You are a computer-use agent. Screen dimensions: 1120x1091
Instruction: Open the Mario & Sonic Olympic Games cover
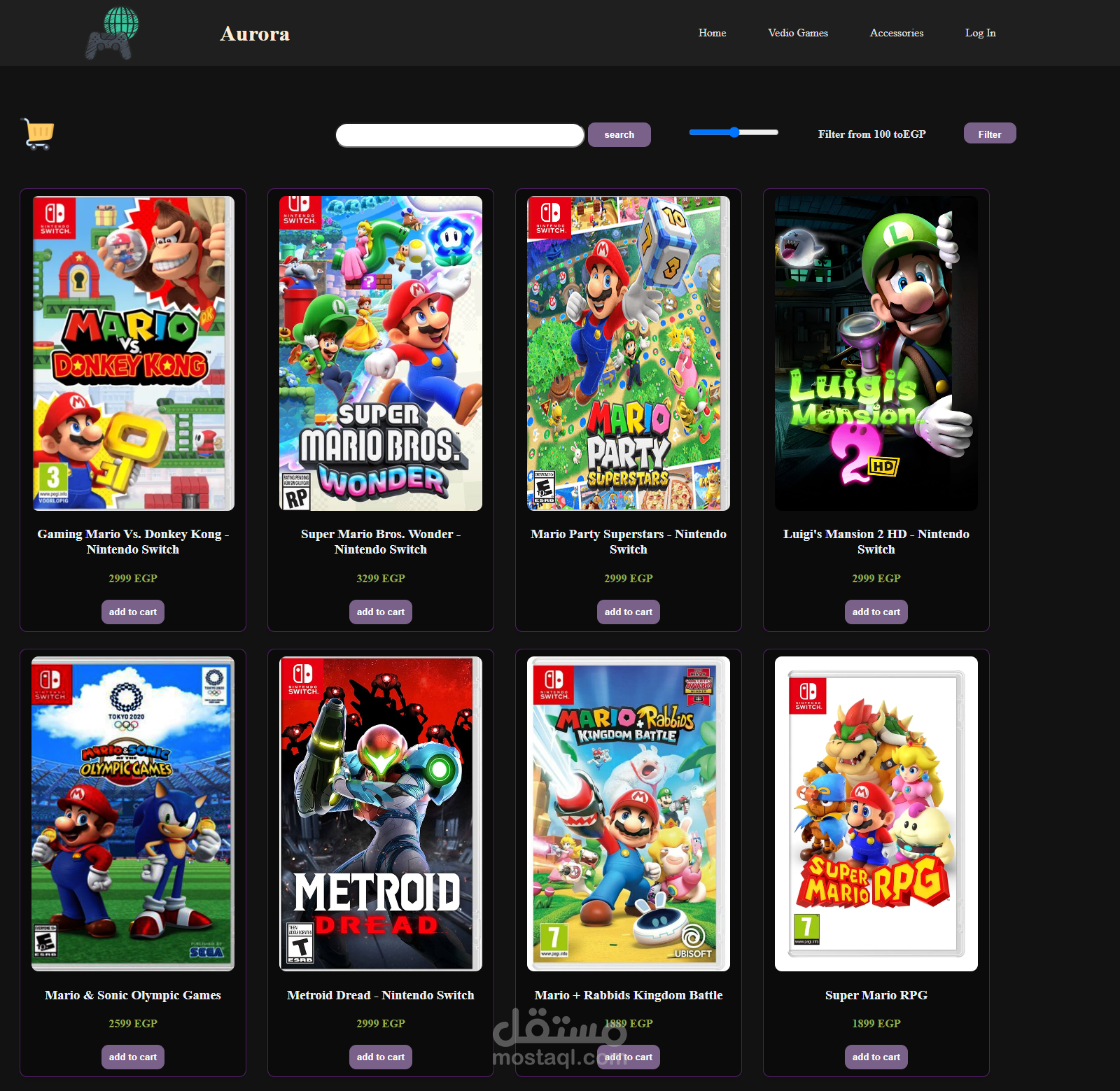click(133, 814)
